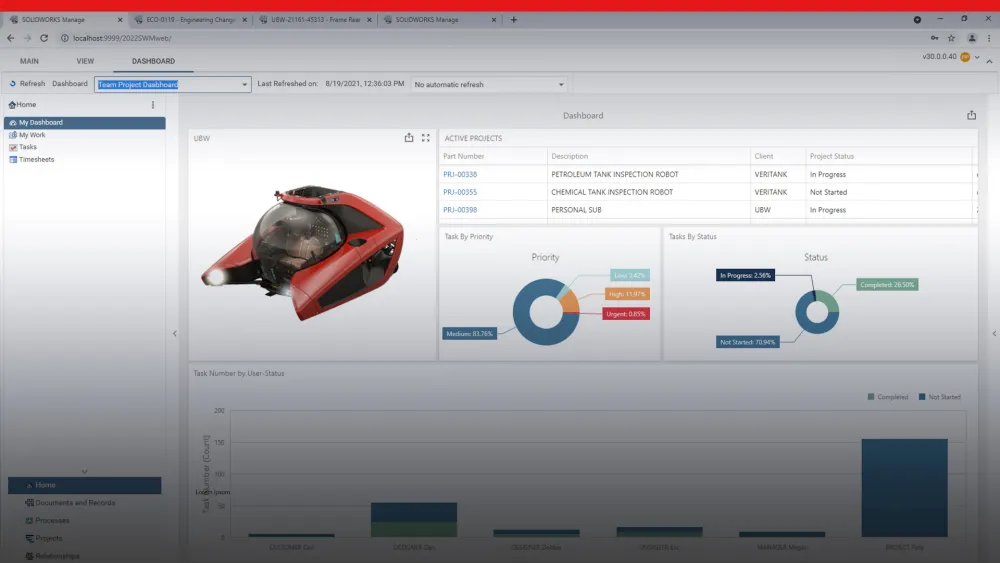Bookmark this page with the star icon

point(951,38)
